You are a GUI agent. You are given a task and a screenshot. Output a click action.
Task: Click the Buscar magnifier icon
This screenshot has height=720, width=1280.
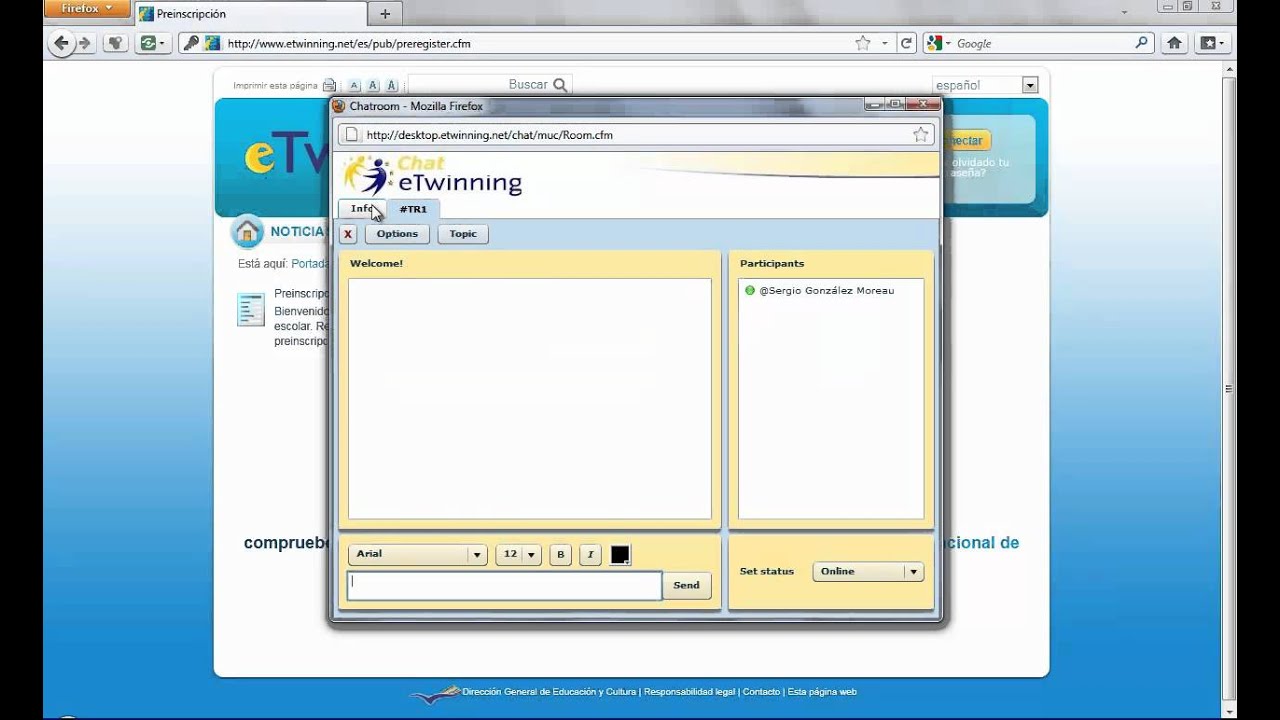[x=560, y=85]
